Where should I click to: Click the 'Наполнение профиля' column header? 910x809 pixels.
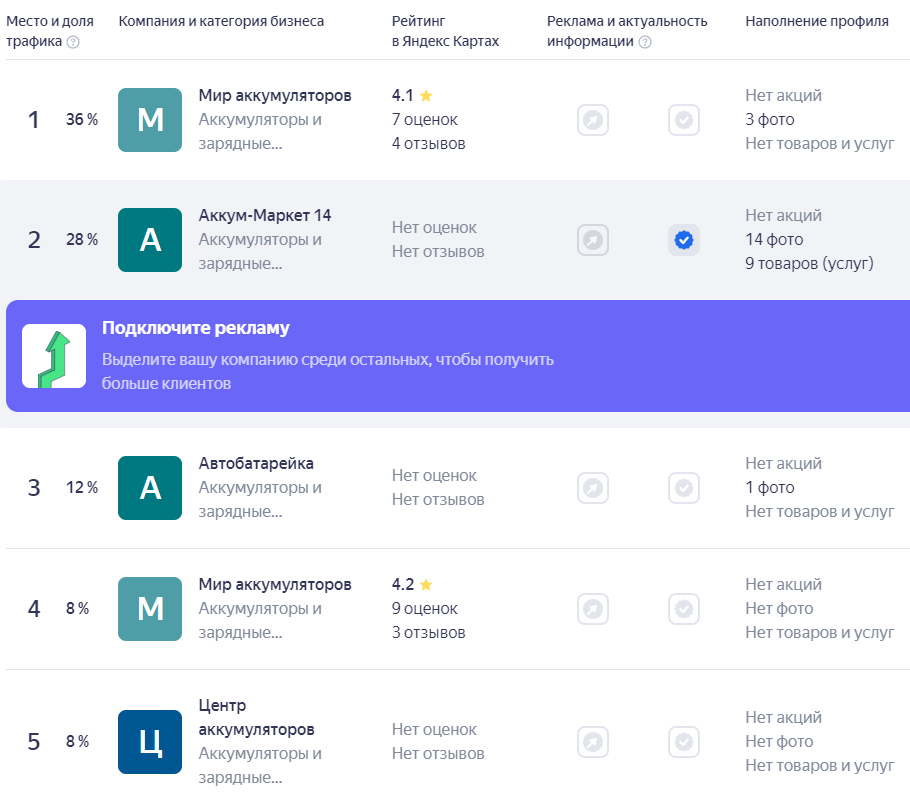pos(817,21)
